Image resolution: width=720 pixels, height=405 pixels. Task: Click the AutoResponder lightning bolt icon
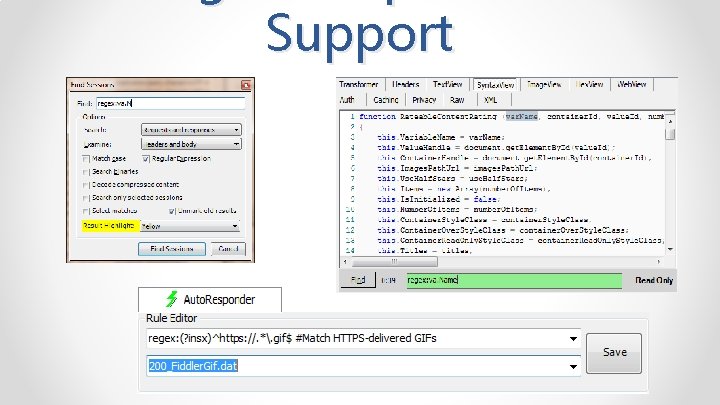172,299
